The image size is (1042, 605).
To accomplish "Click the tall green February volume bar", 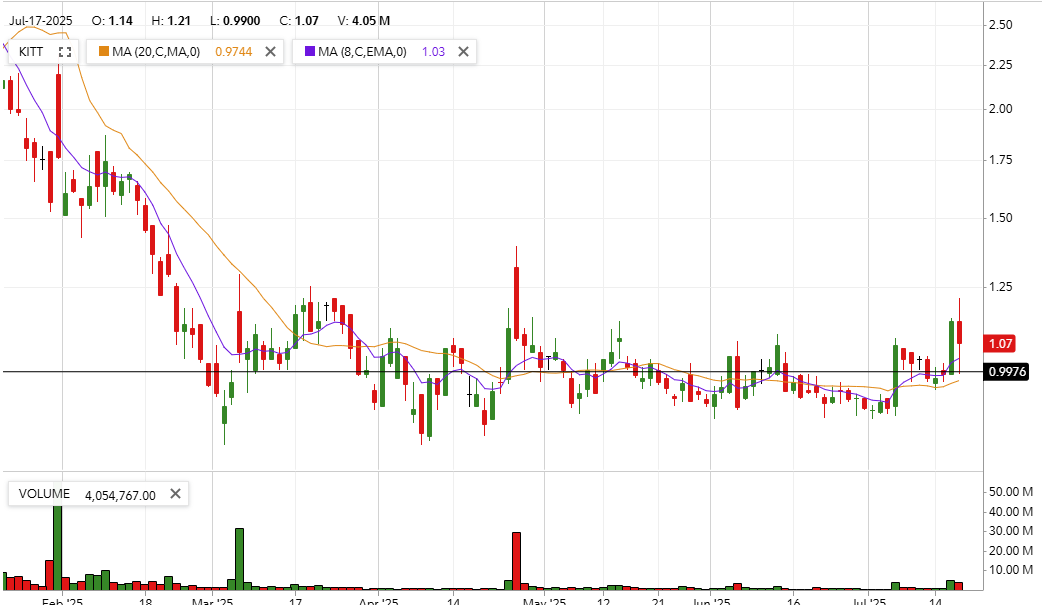I will 58,548.
